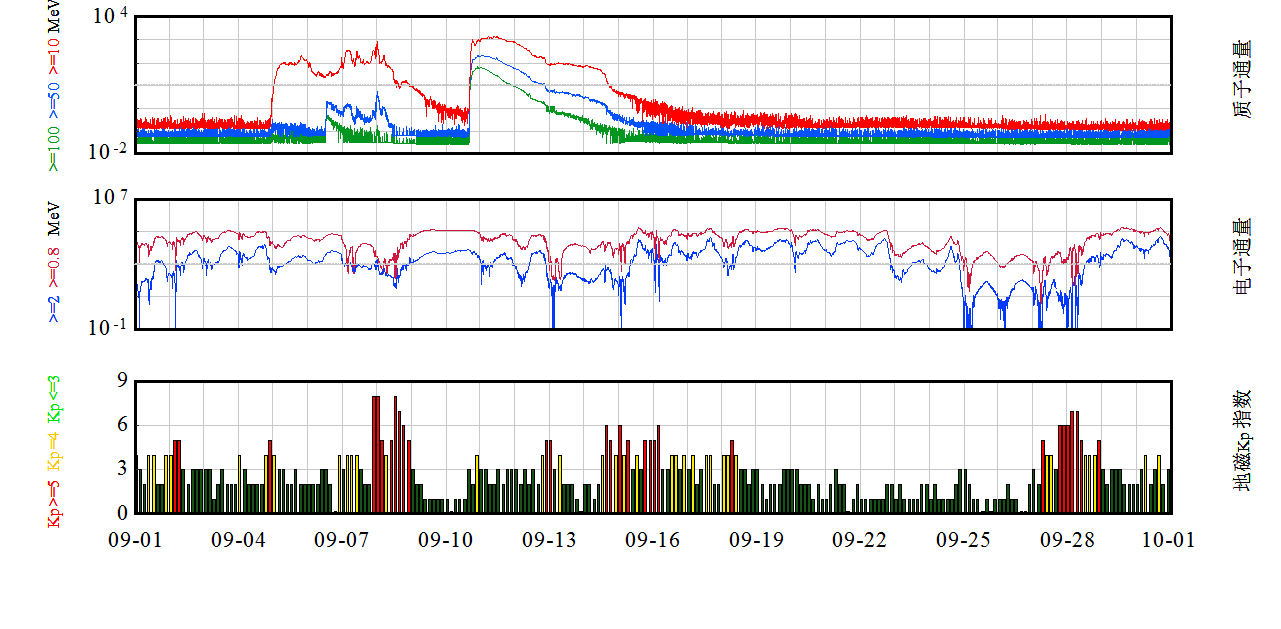Click the Kp axis value 6
Screen dimensions: 1281x629
(x=123, y=425)
